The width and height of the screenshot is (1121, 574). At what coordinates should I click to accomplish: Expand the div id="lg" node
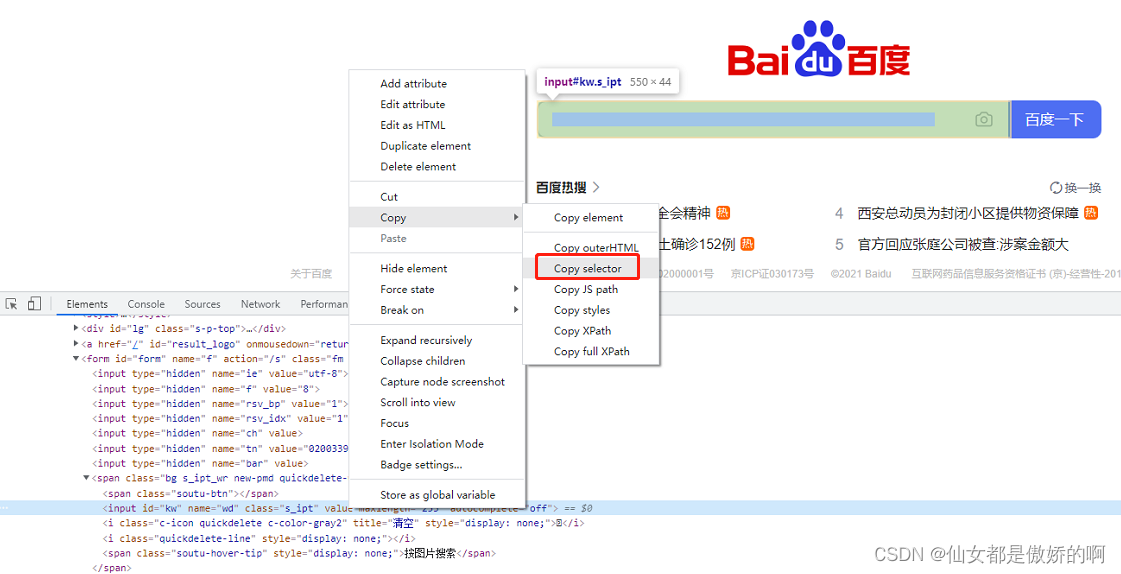[x=76, y=329]
